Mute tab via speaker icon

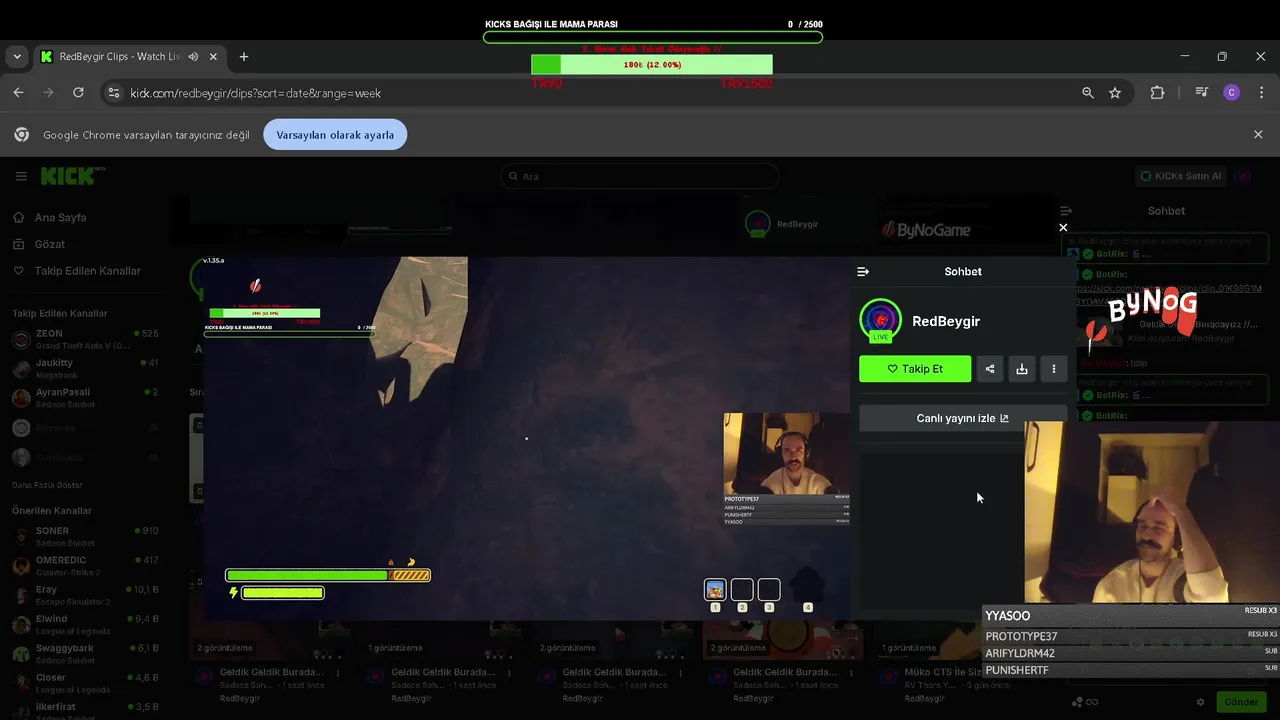pyautogui.click(x=193, y=57)
